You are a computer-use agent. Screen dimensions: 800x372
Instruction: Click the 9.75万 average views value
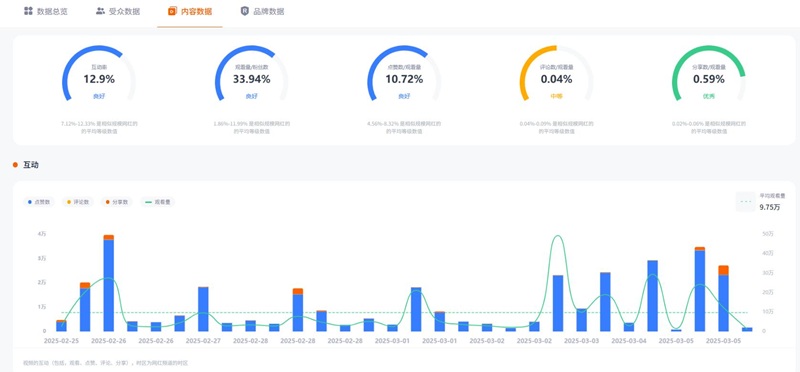pos(769,207)
